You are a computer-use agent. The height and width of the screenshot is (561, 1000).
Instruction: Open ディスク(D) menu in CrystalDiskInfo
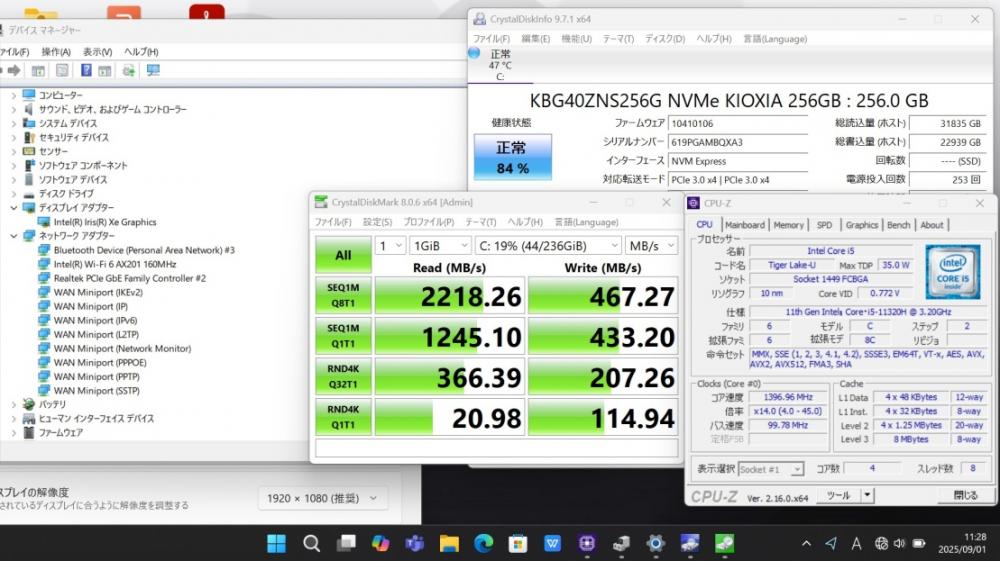coord(665,39)
